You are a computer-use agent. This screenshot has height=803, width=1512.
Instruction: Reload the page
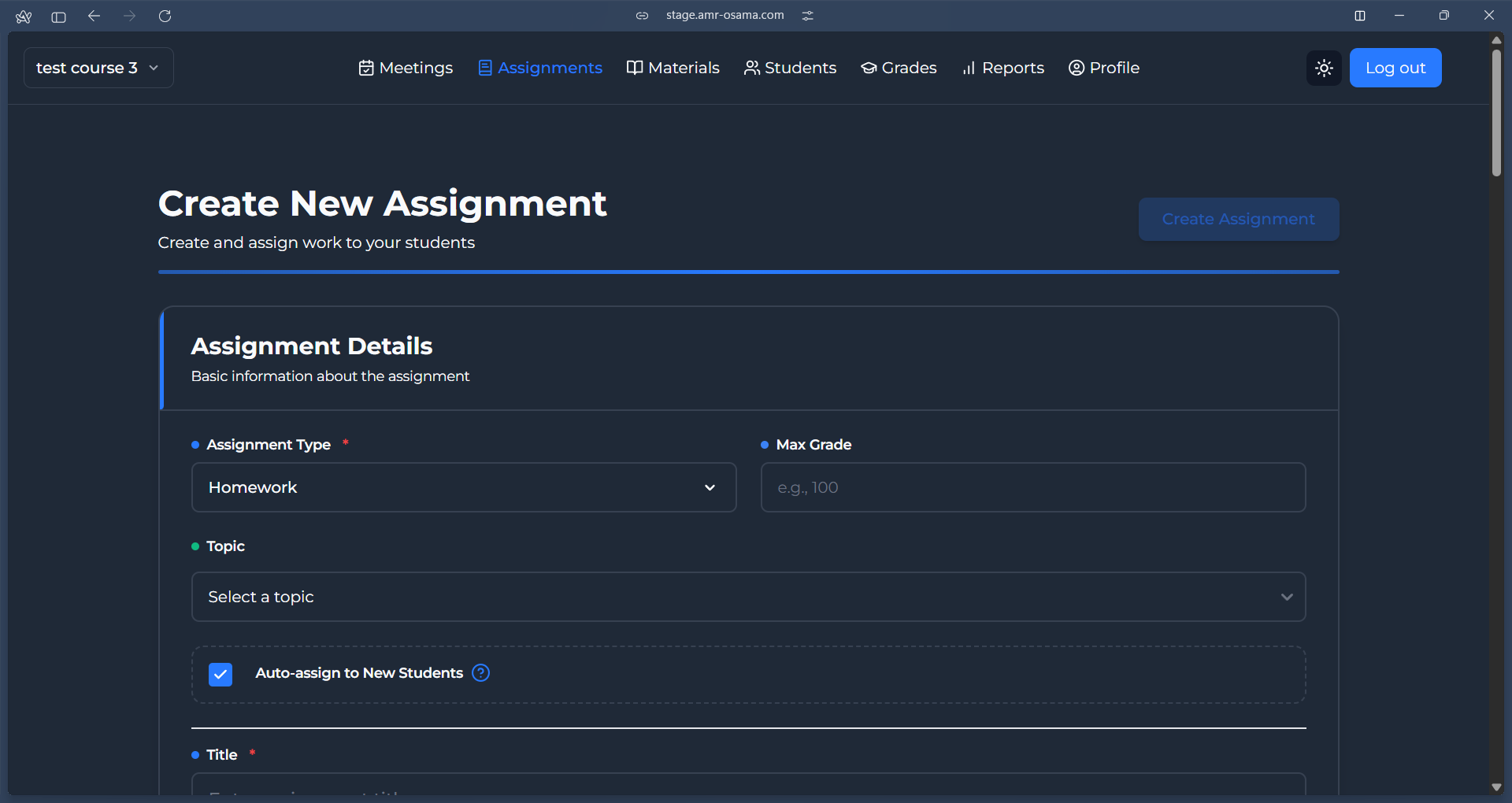165,16
